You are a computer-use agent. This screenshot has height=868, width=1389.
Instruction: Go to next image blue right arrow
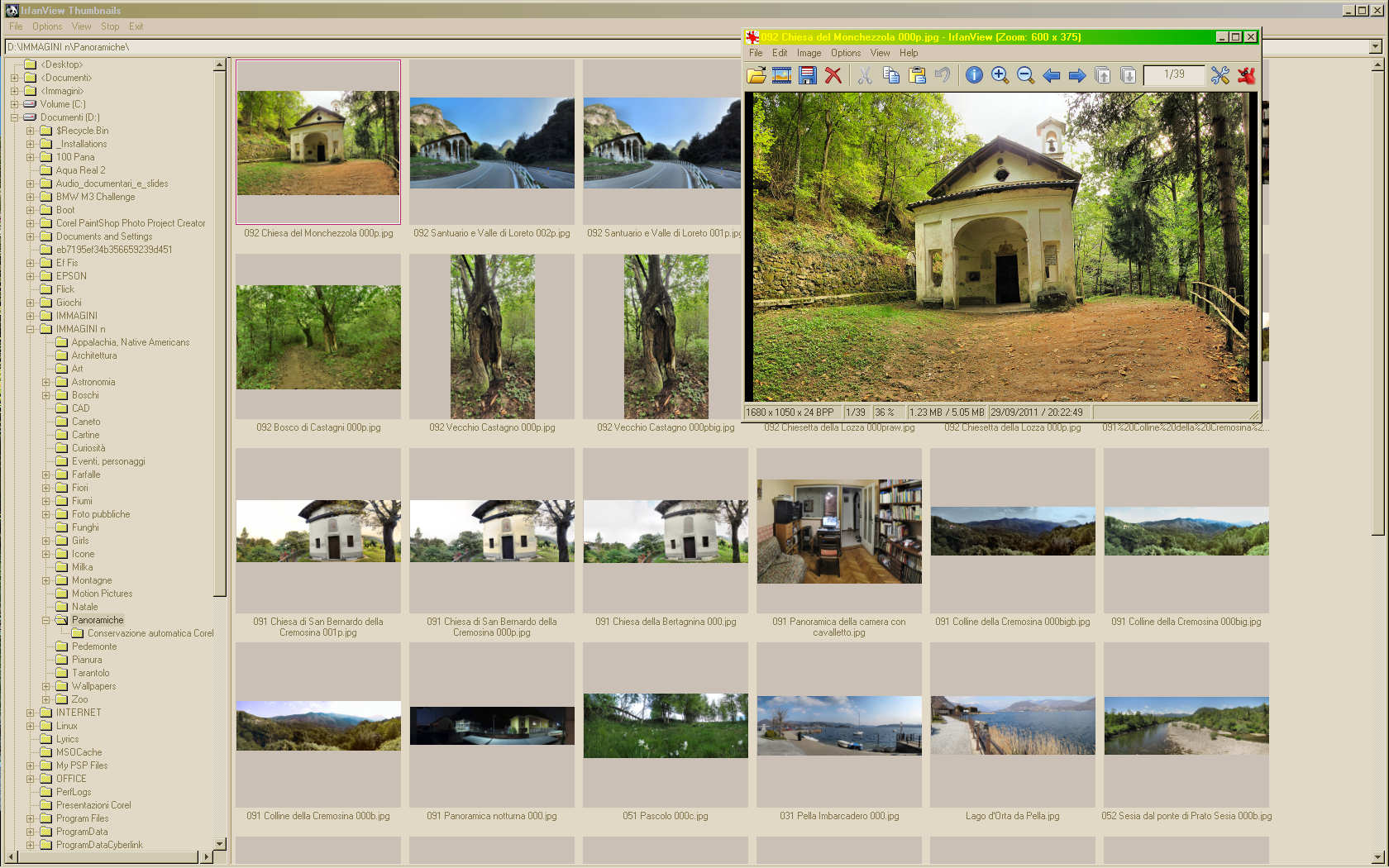(1076, 75)
